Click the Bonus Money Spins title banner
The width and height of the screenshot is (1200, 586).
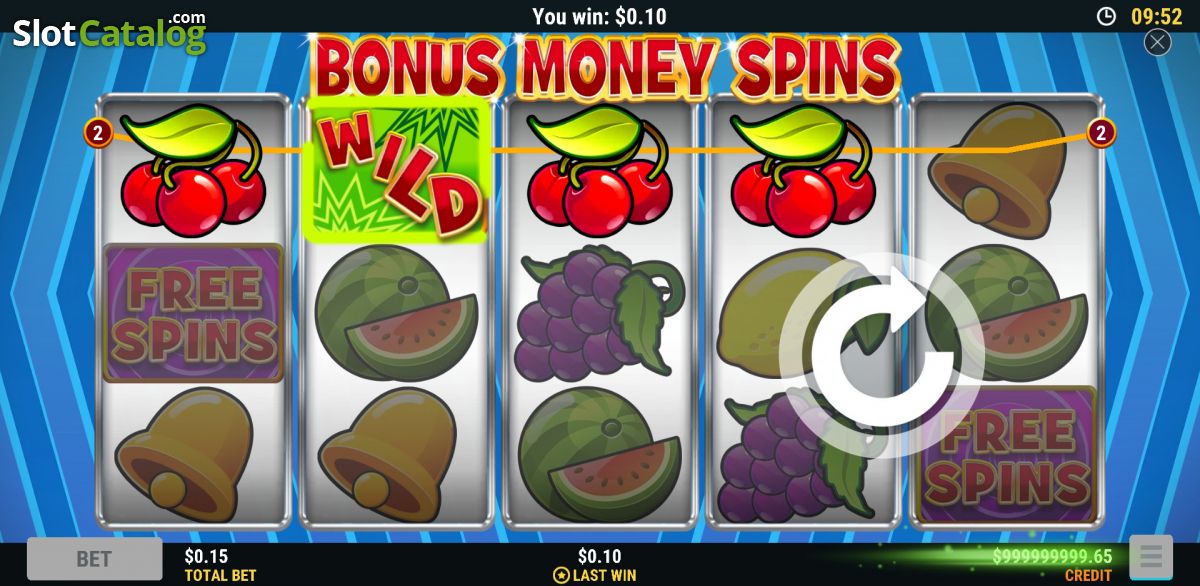tap(607, 68)
